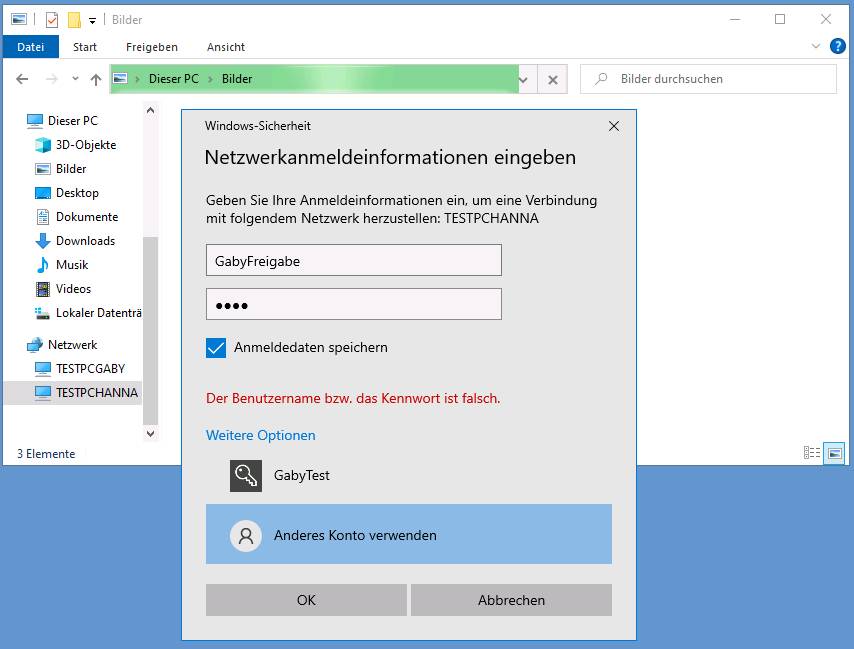The image size is (854, 649).
Task: Expand the chevron before Bilder in the address bar
Action: [210, 79]
